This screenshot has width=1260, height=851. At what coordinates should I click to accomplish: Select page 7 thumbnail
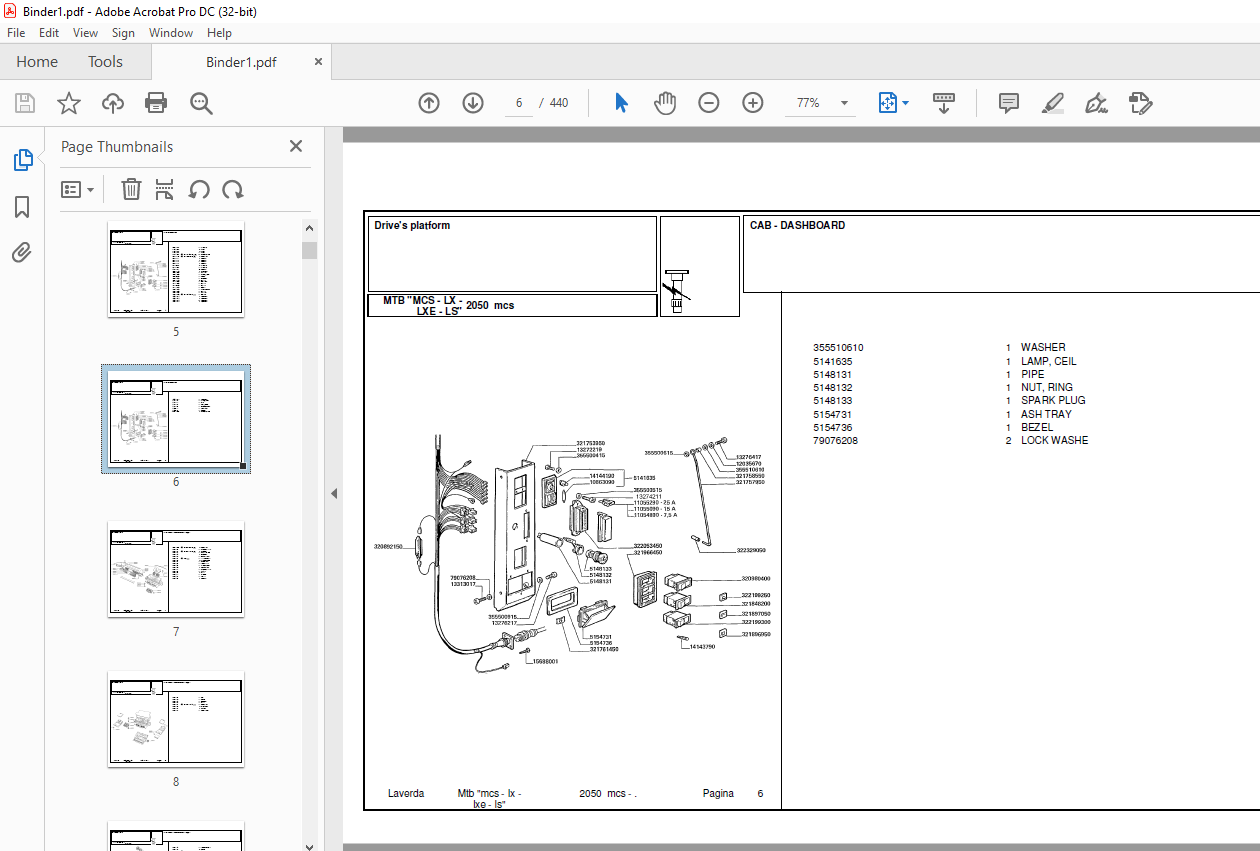(x=176, y=569)
